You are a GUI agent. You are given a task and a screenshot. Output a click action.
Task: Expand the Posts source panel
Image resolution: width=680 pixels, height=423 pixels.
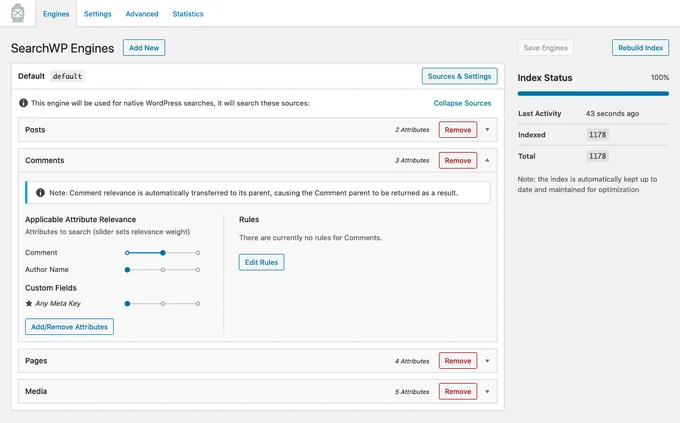[487, 130]
